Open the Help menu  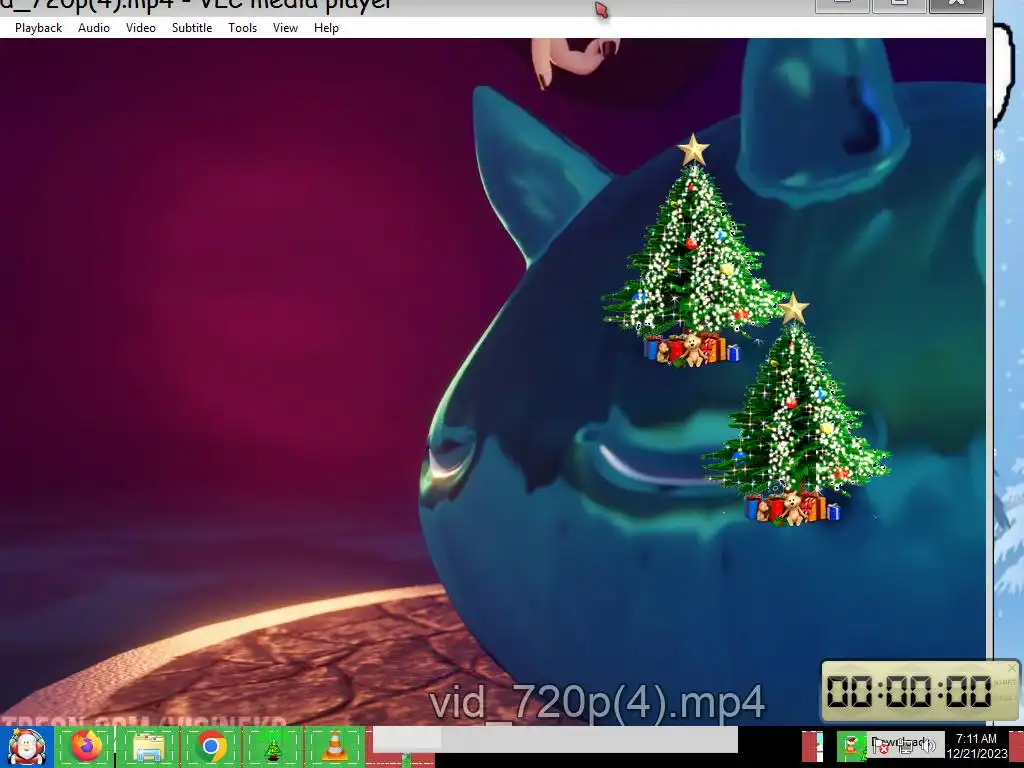tap(326, 27)
